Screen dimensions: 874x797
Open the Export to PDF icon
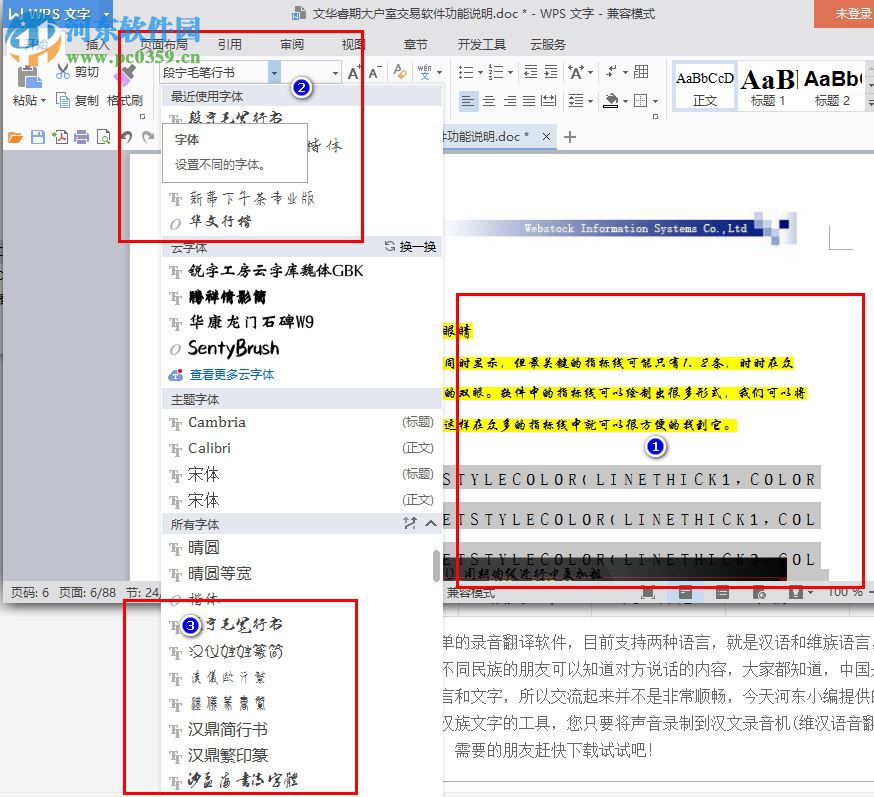(x=60, y=137)
